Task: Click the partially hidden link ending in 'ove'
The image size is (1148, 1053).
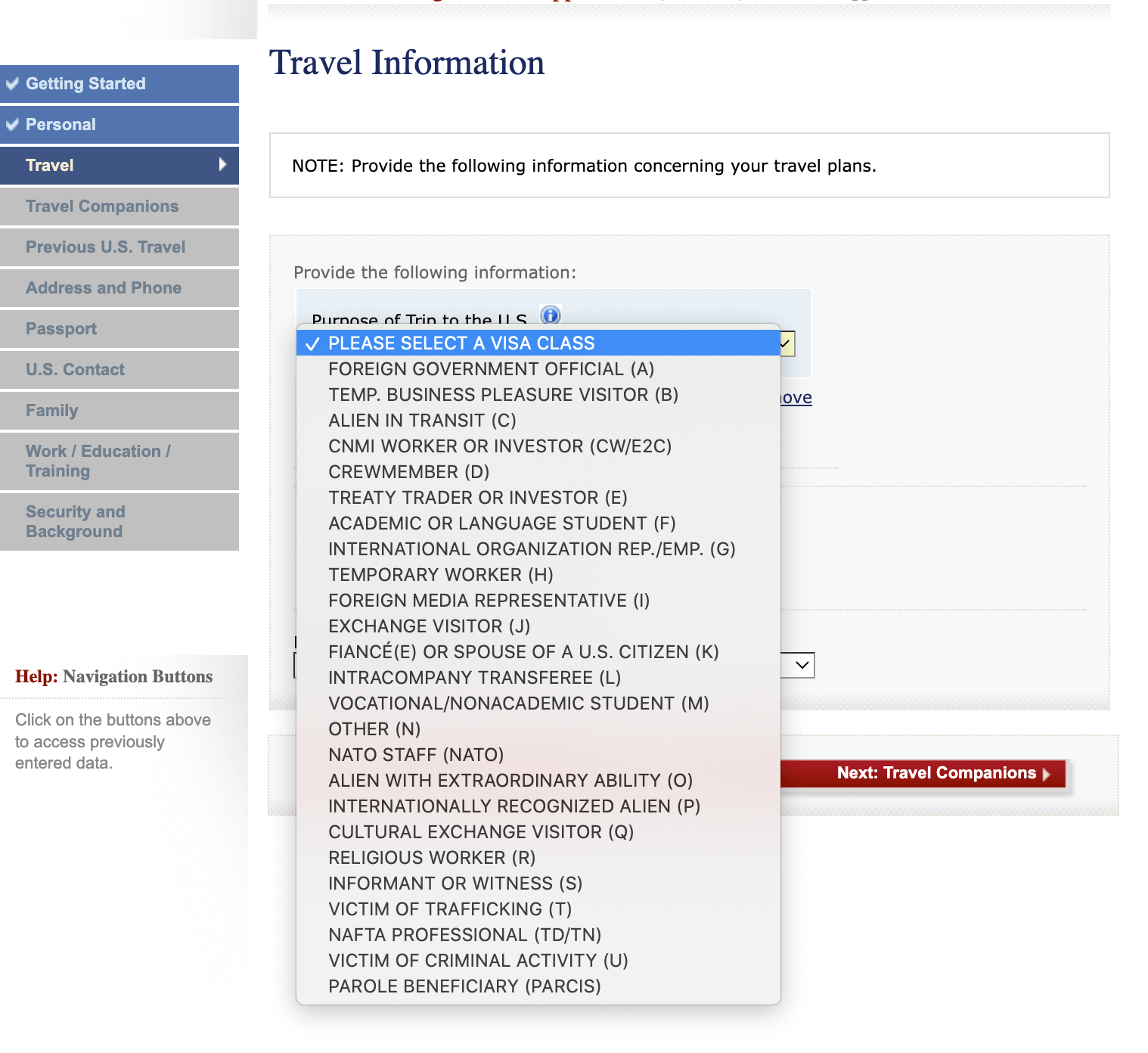Action: [x=796, y=398]
